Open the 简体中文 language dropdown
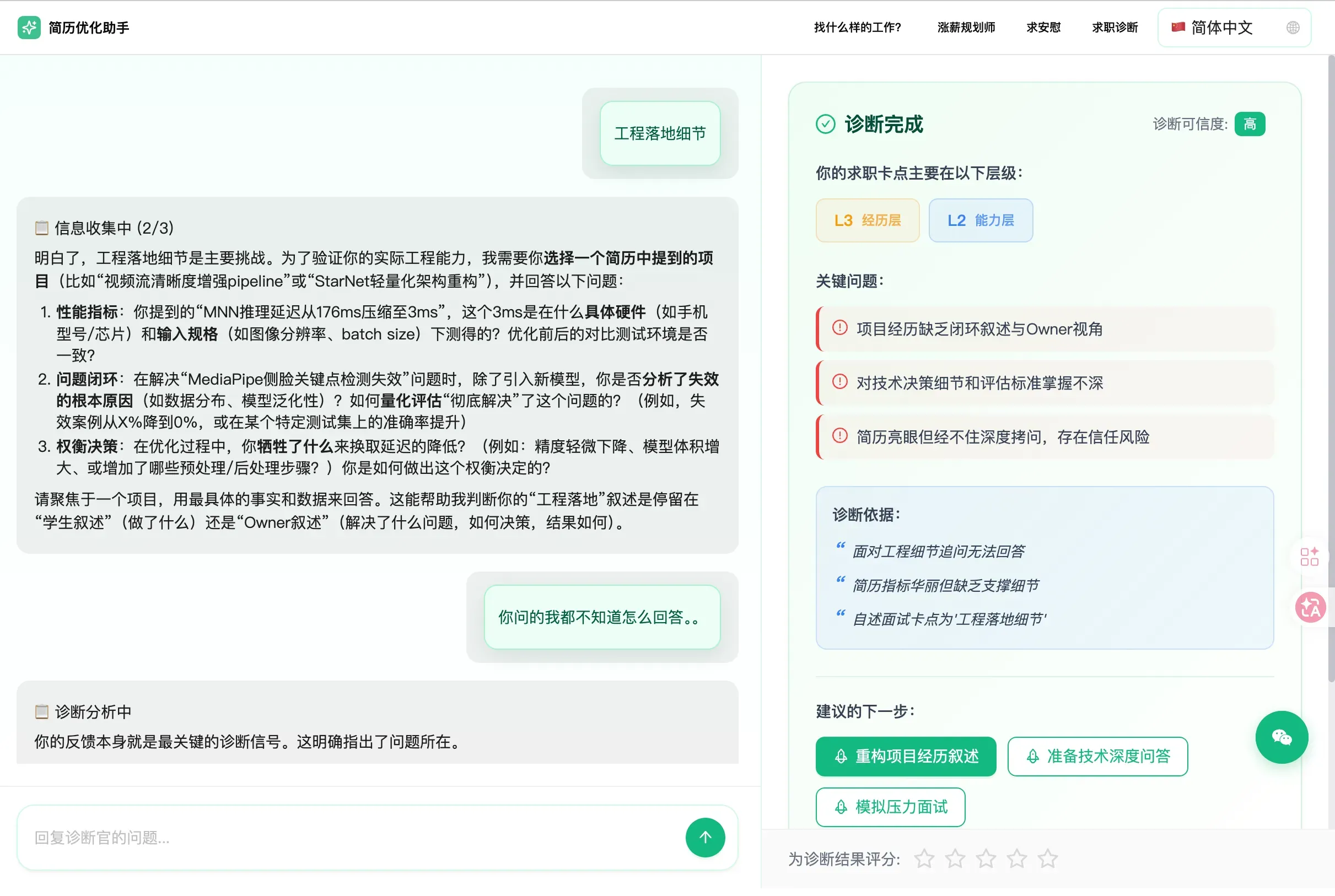The image size is (1335, 896). (1223, 27)
